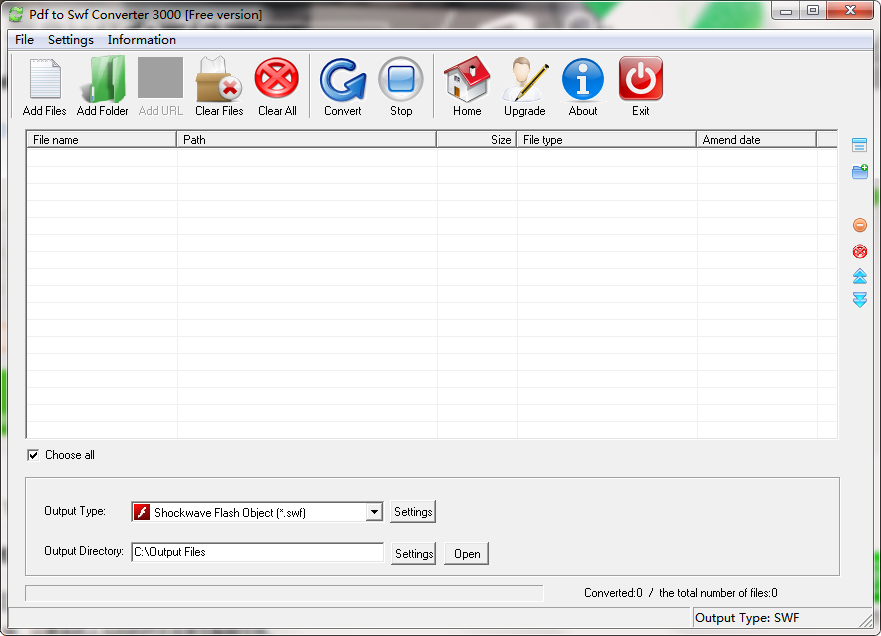881x636 pixels.
Task: Click the Converted:0 status text
Action: (613, 593)
